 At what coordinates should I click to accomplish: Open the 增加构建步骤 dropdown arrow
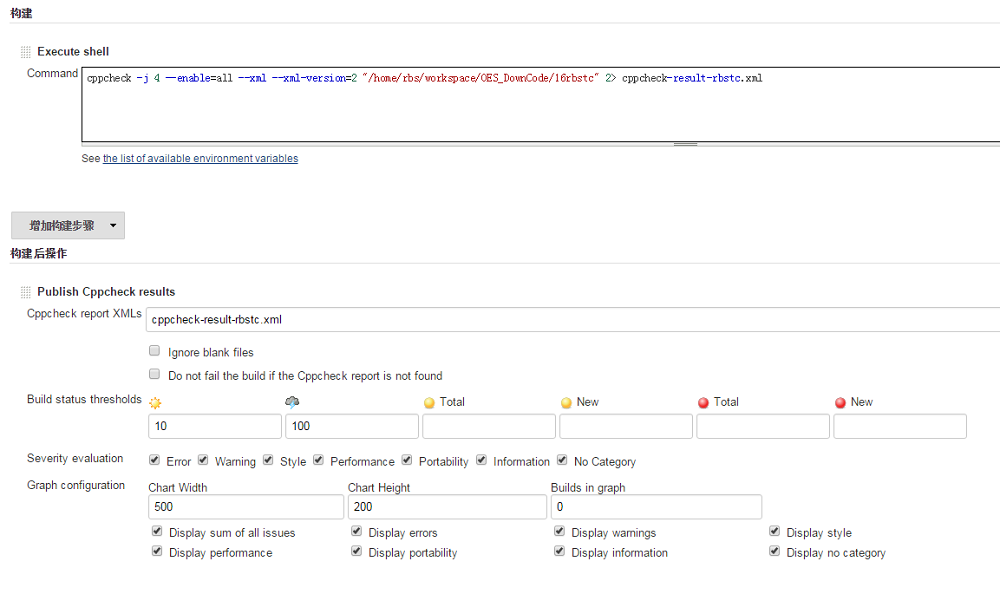[113, 225]
